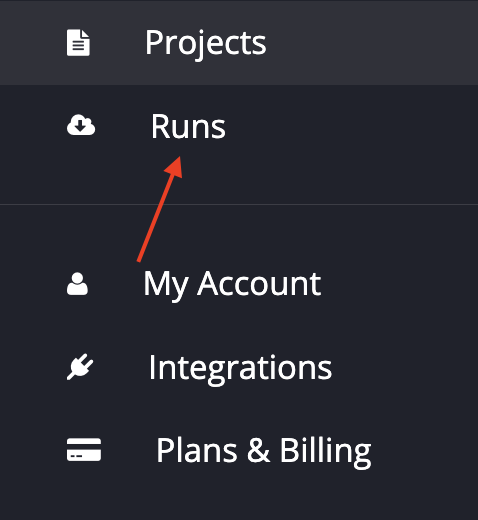
Task: Select the My Account person icon
Action: click(77, 284)
